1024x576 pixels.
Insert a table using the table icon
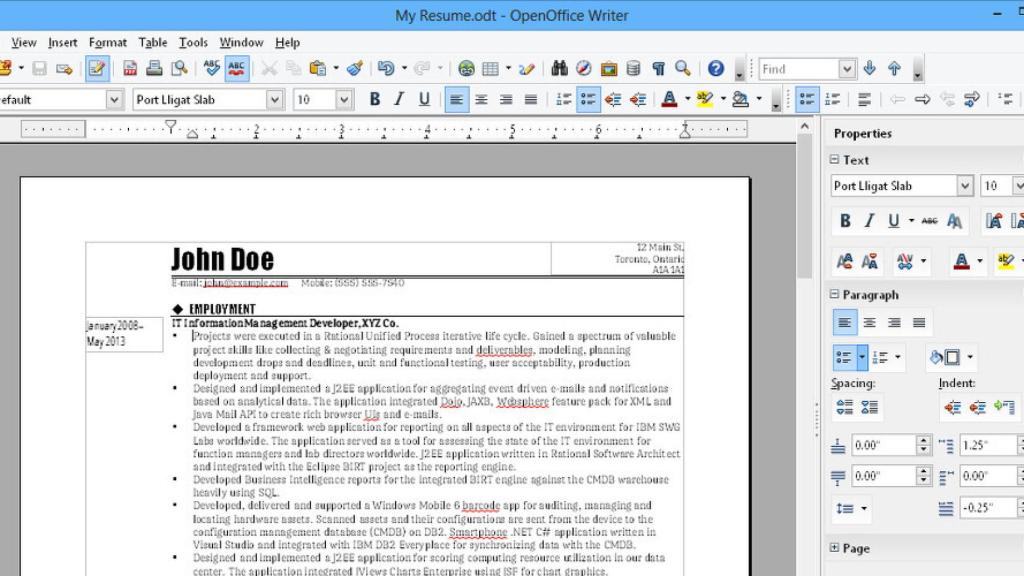(x=490, y=68)
